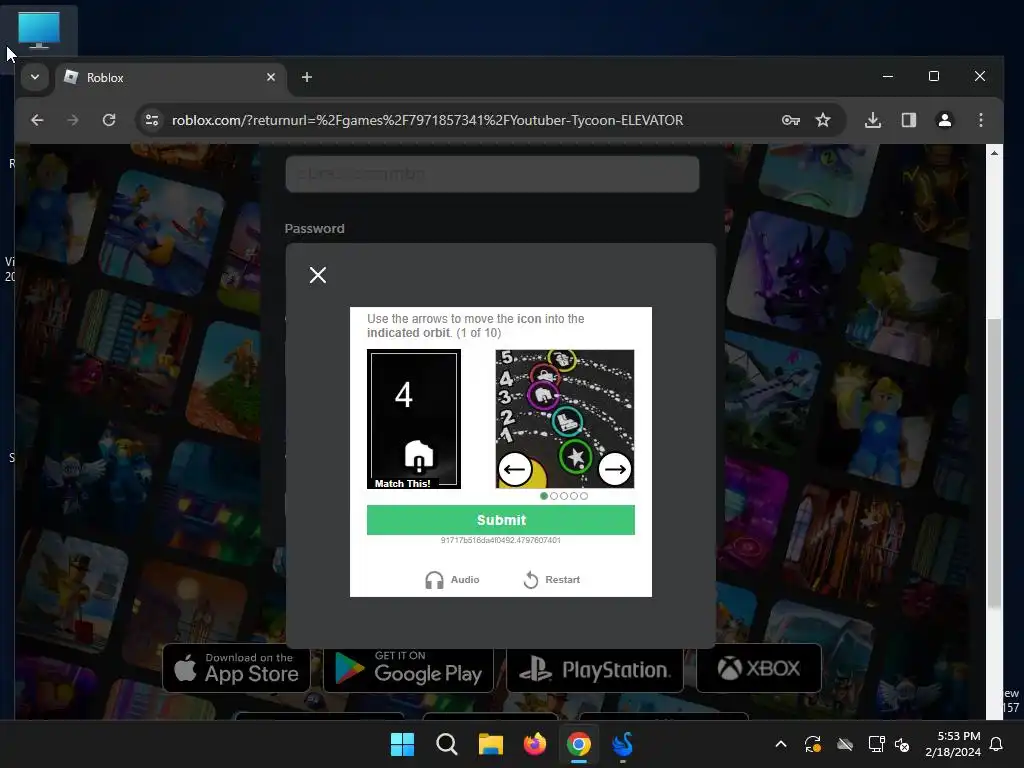
Task: Go back in Chrome history
Action: click(x=37, y=120)
